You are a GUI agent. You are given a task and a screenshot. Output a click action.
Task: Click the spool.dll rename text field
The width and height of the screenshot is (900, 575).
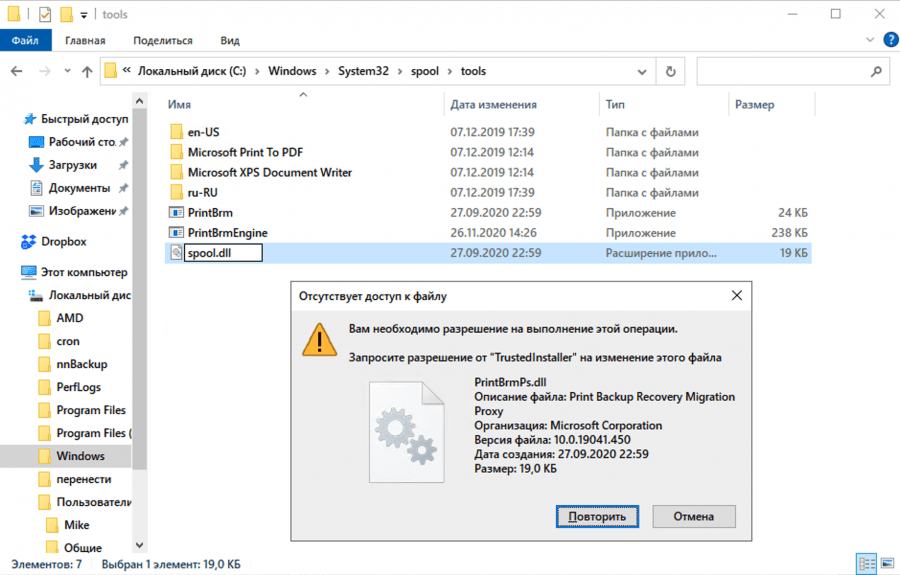[x=222, y=253]
